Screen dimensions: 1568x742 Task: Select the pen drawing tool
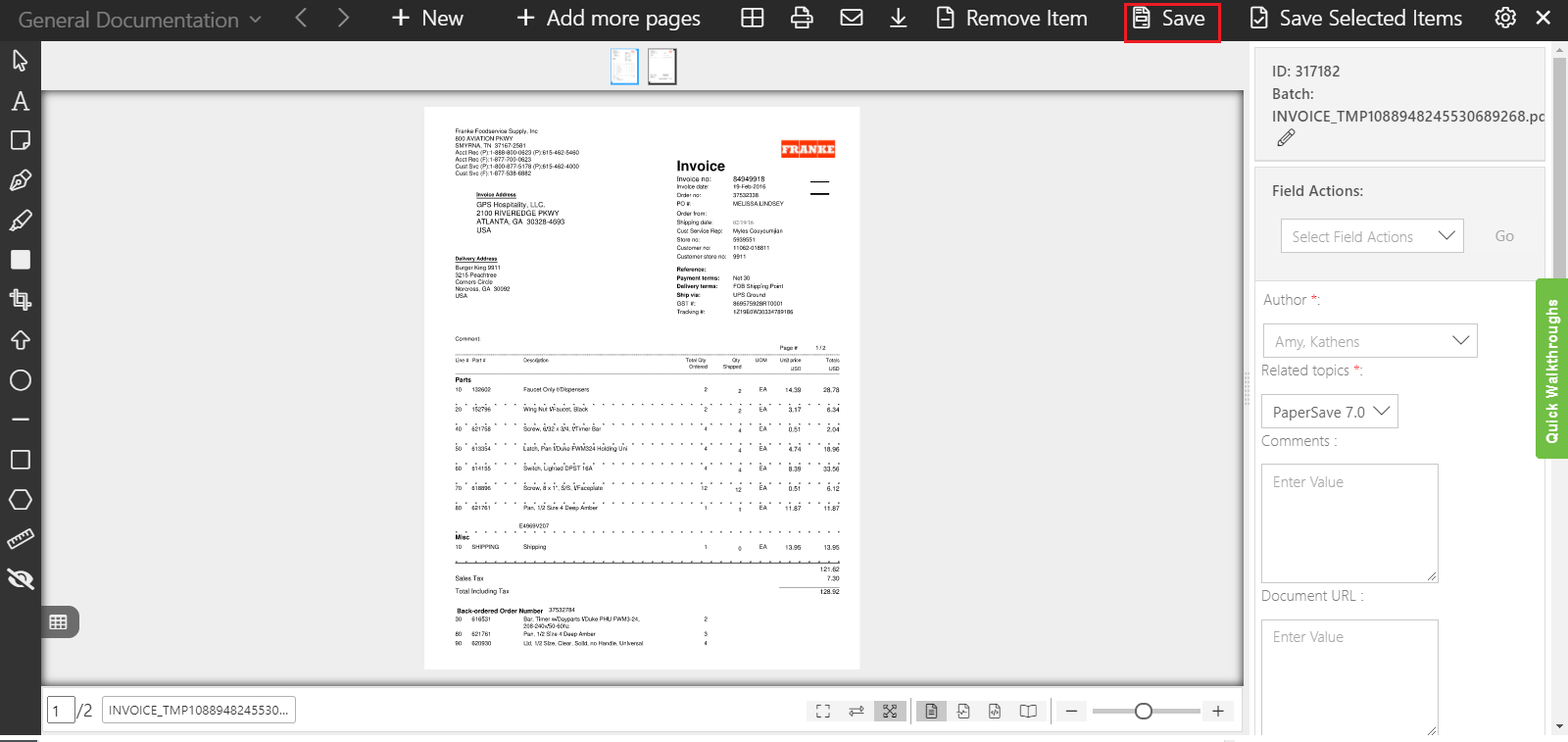20,180
